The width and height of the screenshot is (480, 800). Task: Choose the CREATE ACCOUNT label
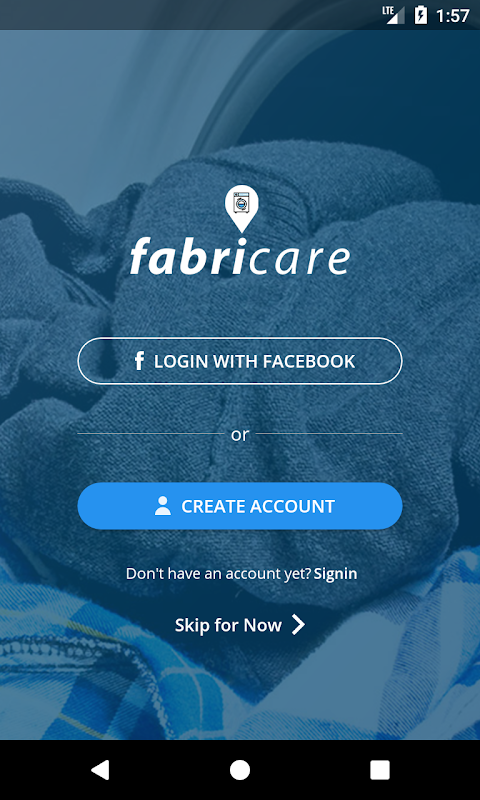(258, 506)
